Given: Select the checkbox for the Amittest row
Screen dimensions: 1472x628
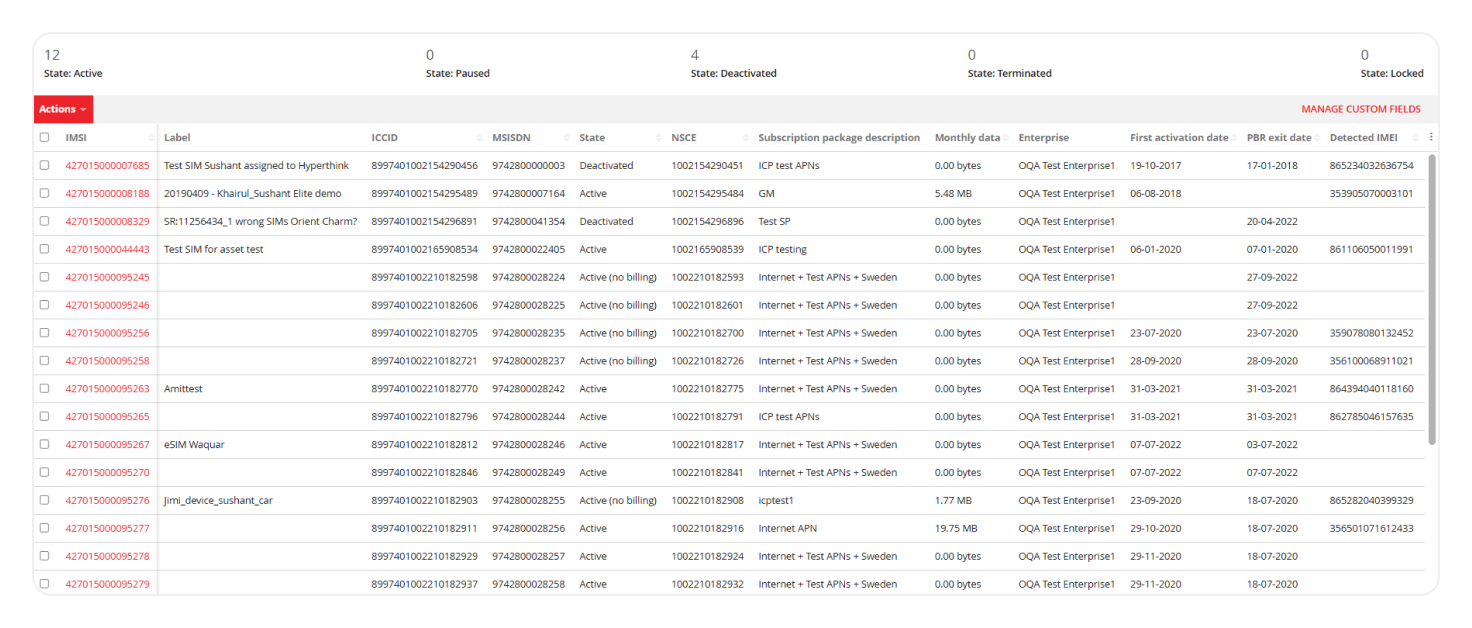Looking at the screenshot, I should click(x=44, y=389).
